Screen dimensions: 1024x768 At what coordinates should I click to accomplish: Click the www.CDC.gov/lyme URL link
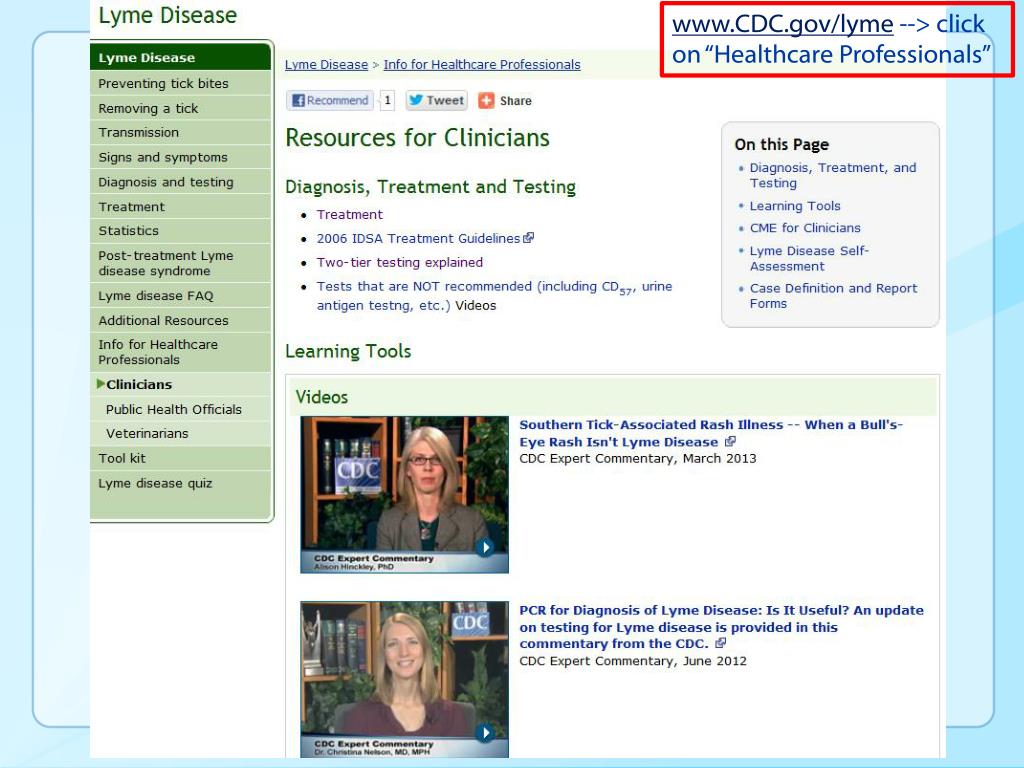pyautogui.click(x=782, y=24)
